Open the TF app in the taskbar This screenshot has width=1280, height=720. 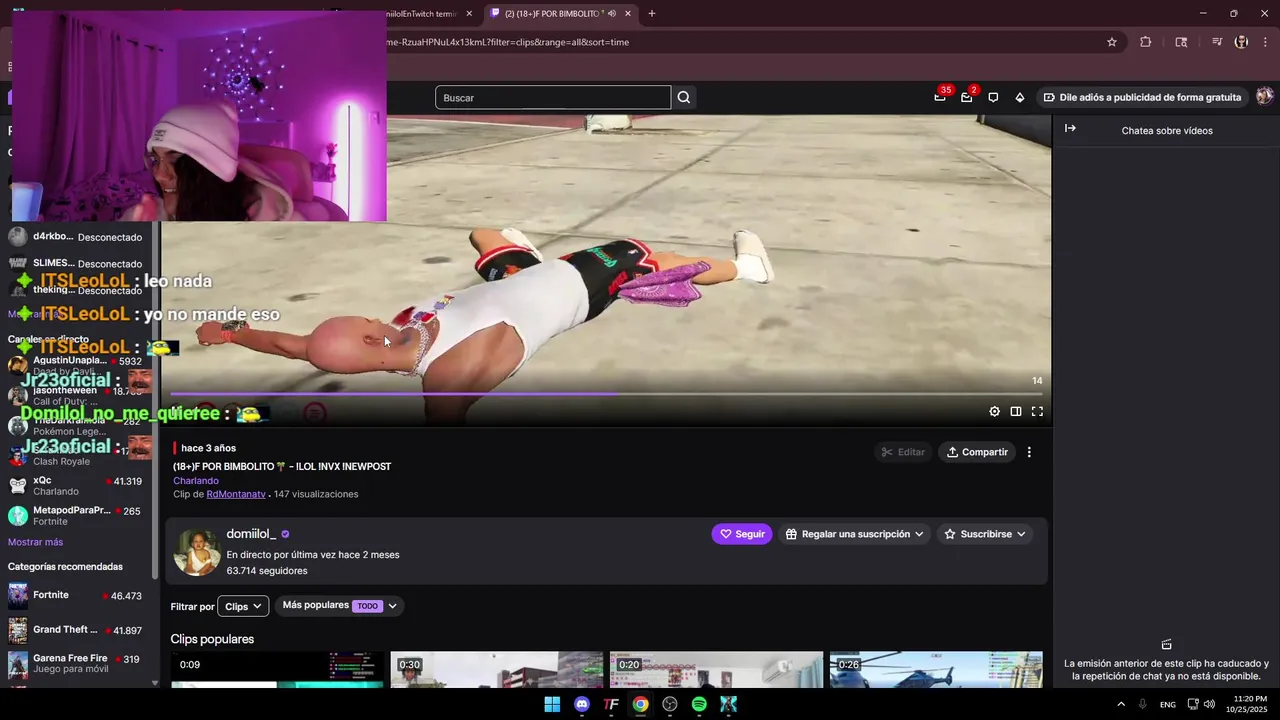(x=611, y=704)
